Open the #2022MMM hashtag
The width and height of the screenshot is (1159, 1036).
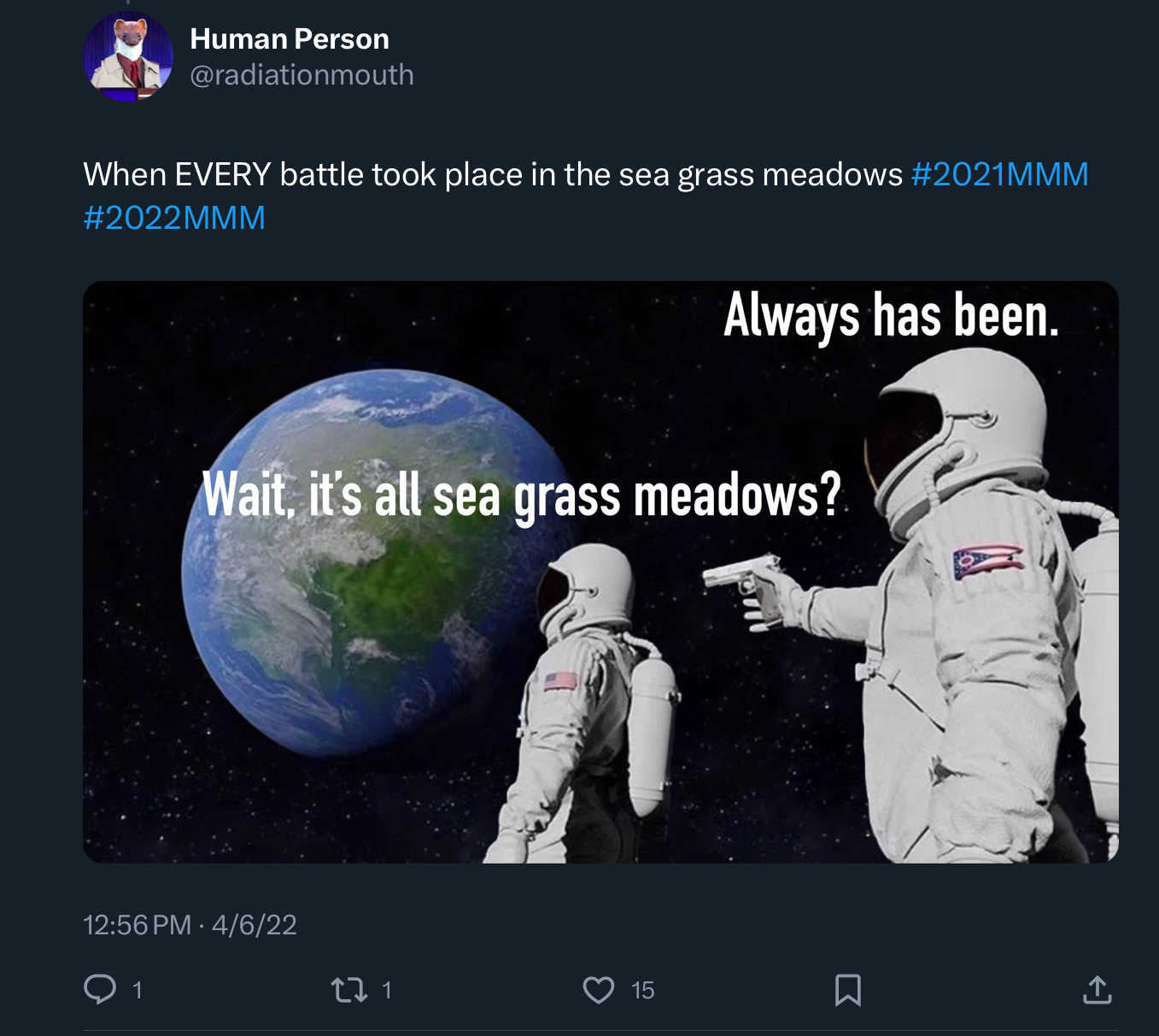[x=174, y=218]
